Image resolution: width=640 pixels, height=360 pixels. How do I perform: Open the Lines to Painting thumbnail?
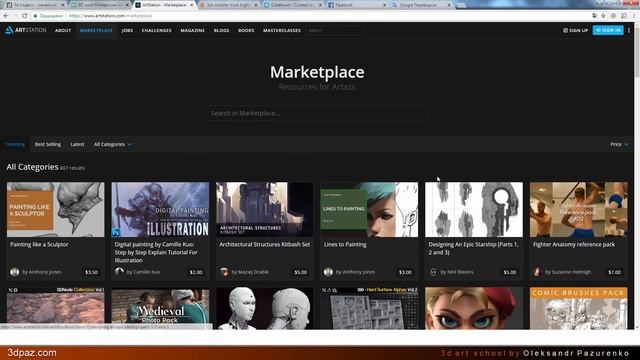point(369,209)
